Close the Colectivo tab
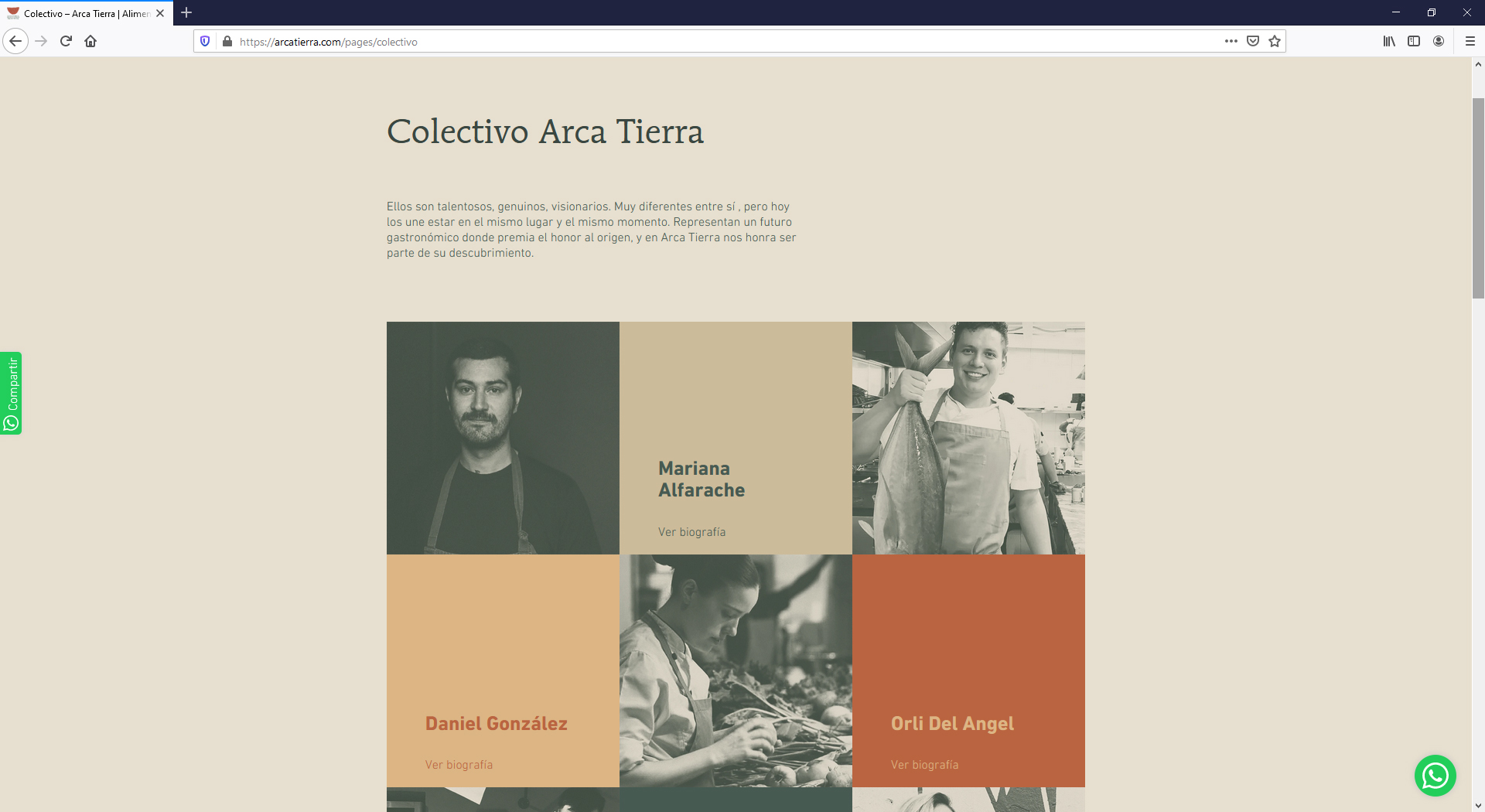The height and width of the screenshot is (812, 1485). (160, 13)
